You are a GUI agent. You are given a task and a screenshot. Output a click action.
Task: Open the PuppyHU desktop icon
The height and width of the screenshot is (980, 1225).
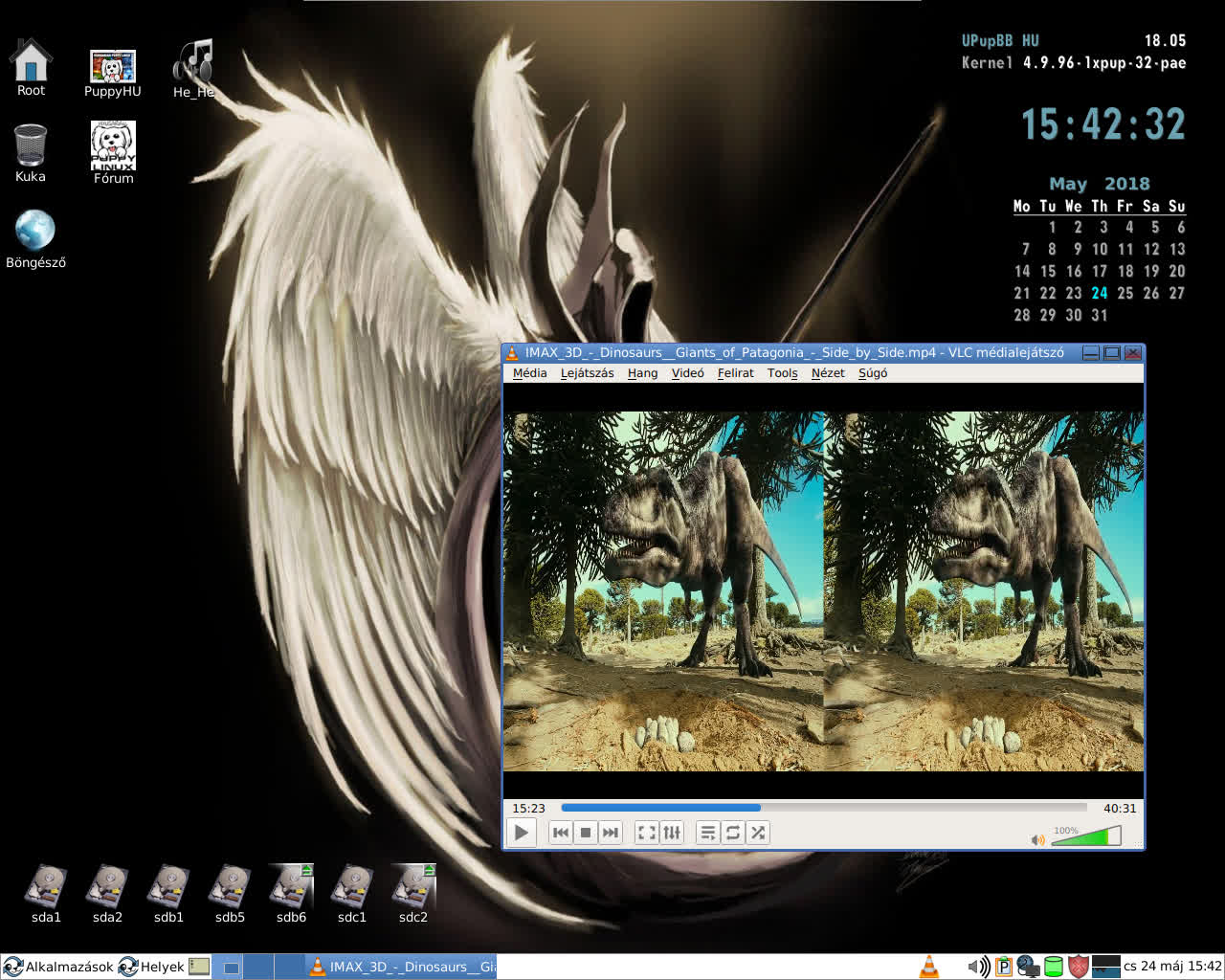(112, 74)
